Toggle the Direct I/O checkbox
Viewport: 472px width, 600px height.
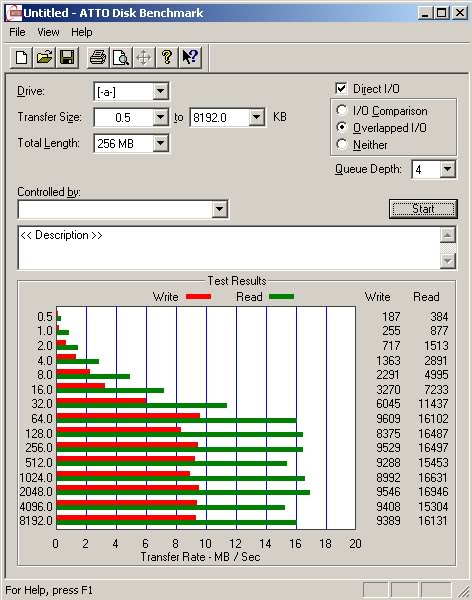click(341, 88)
